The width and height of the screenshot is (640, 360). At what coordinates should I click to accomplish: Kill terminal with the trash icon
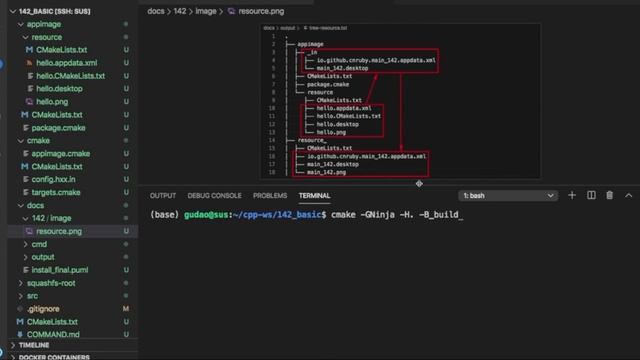point(609,196)
